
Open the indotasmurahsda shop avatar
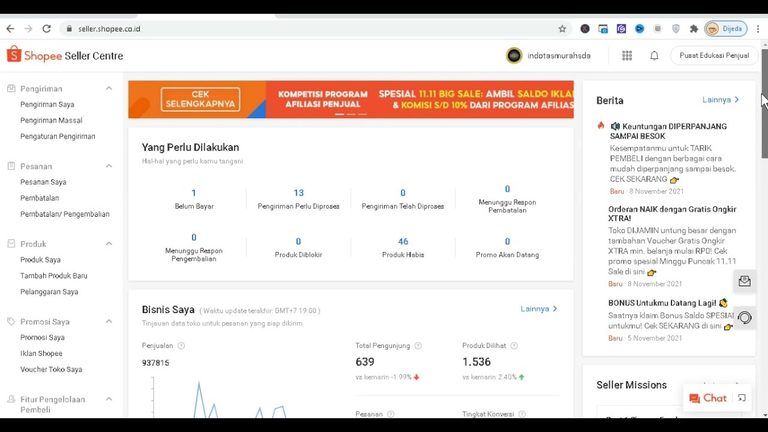(x=514, y=55)
